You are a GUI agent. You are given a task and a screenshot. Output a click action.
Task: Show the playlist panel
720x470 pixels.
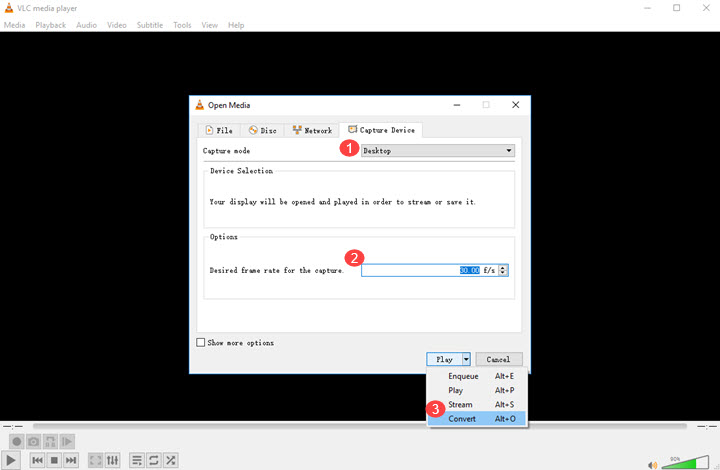(x=137, y=460)
